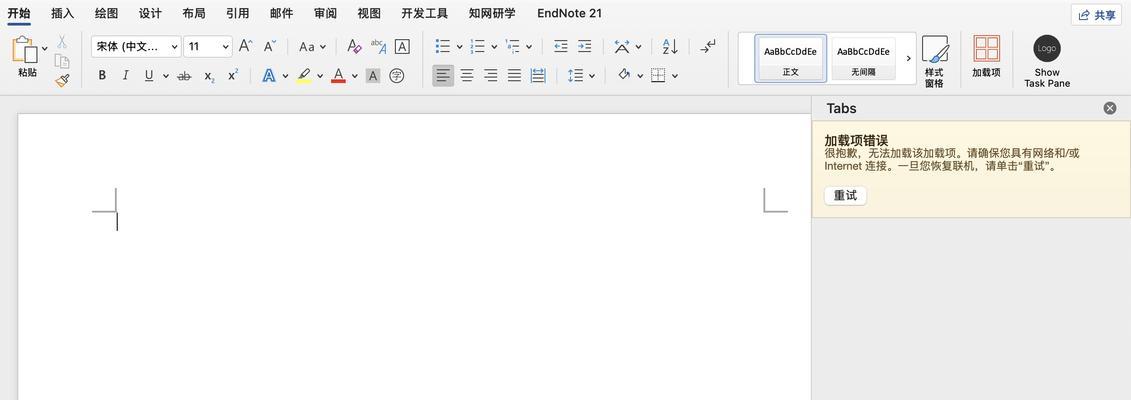Expand the numbered list dropdown arrow
1131x400 pixels.
tap(494, 47)
